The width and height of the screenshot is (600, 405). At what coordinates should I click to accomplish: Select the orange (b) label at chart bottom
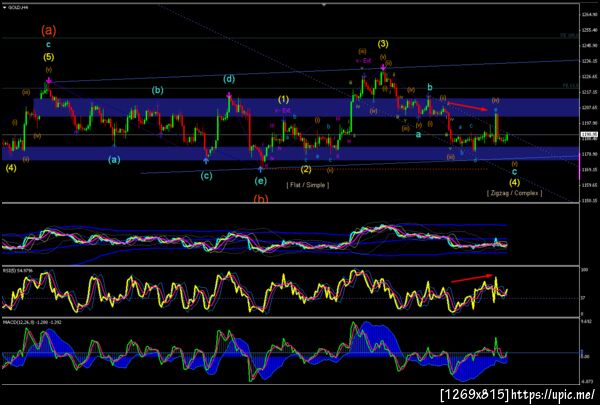261,199
